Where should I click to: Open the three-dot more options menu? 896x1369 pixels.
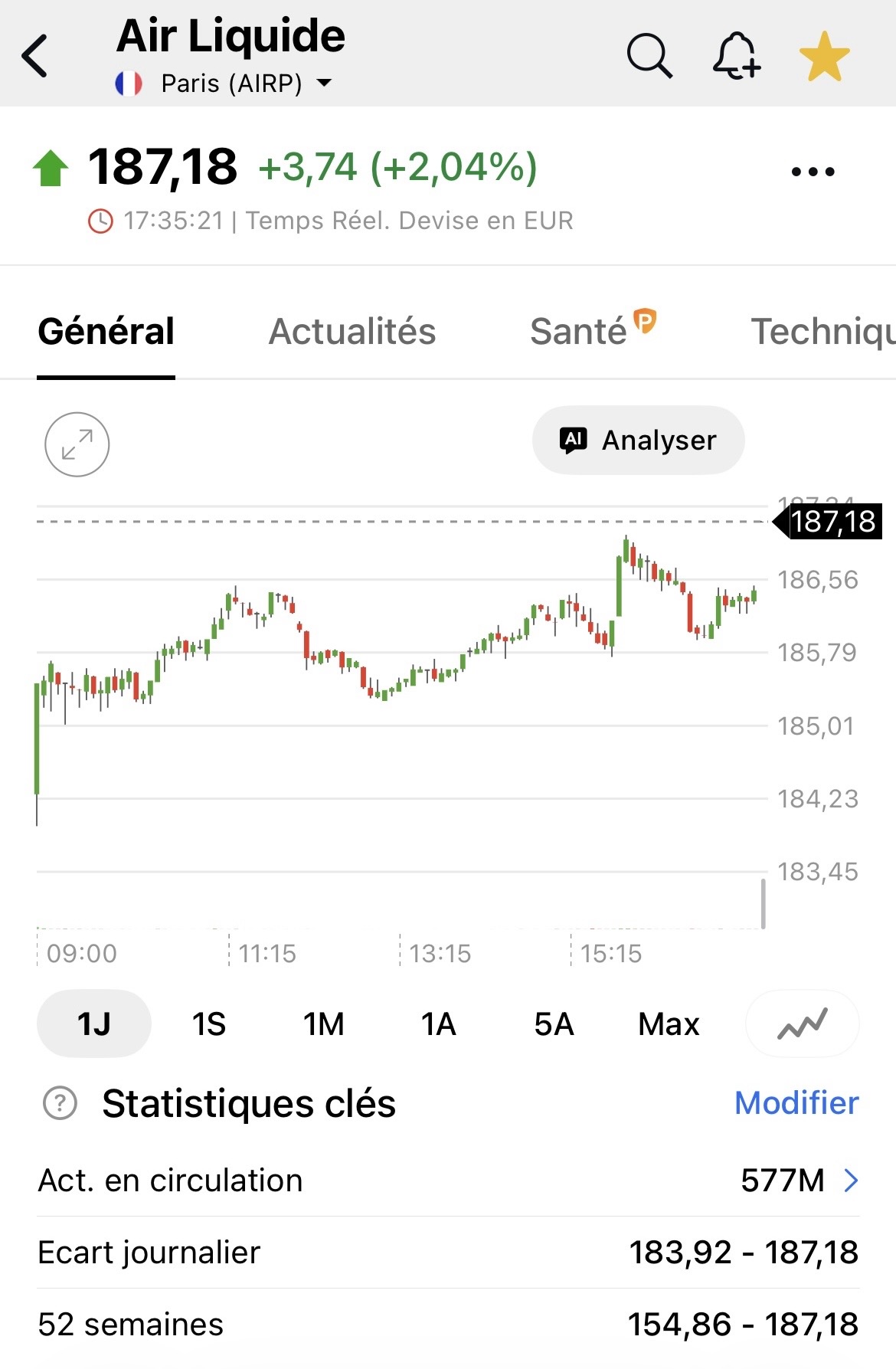pyautogui.click(x=813, y=172)
